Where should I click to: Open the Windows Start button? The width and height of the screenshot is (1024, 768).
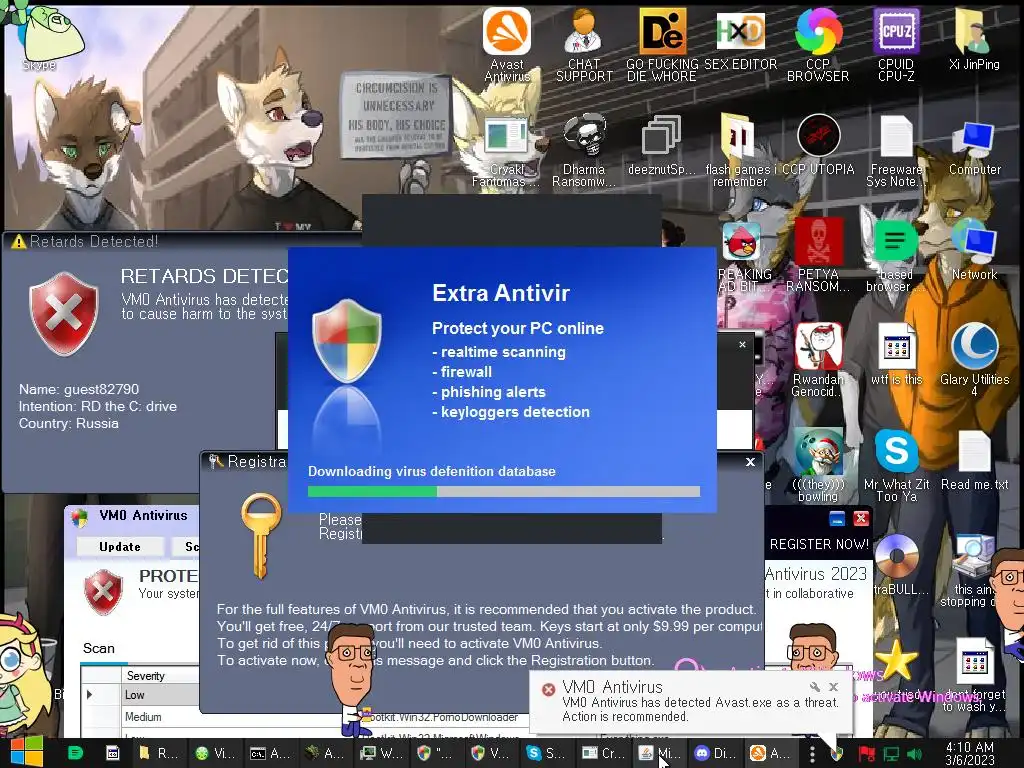[26, 752]
